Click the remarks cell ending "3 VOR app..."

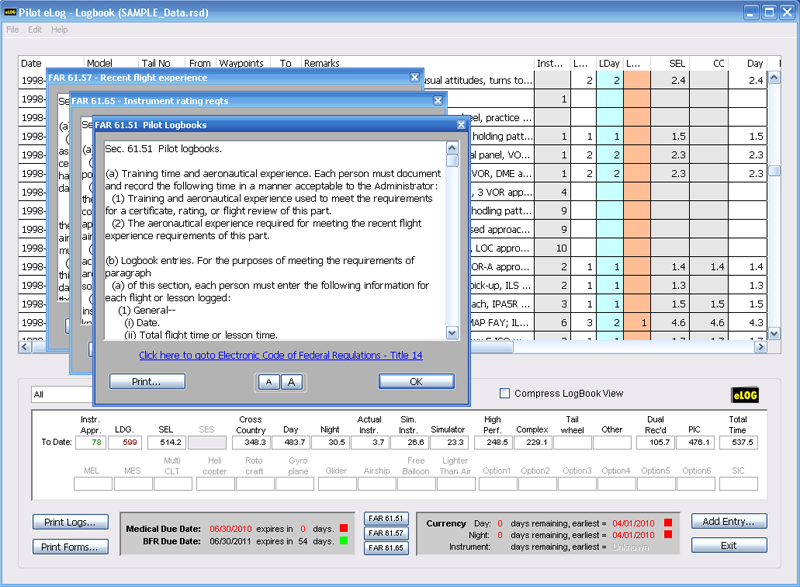(502, 192)
